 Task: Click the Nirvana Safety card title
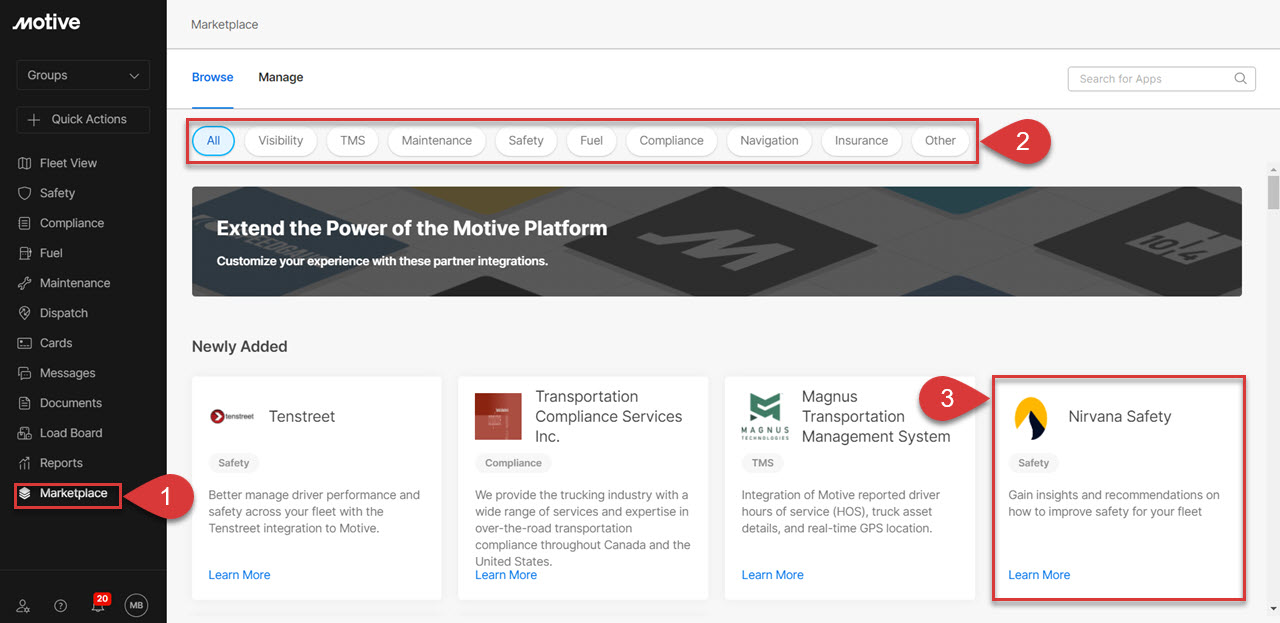(x=1119, y=417)
